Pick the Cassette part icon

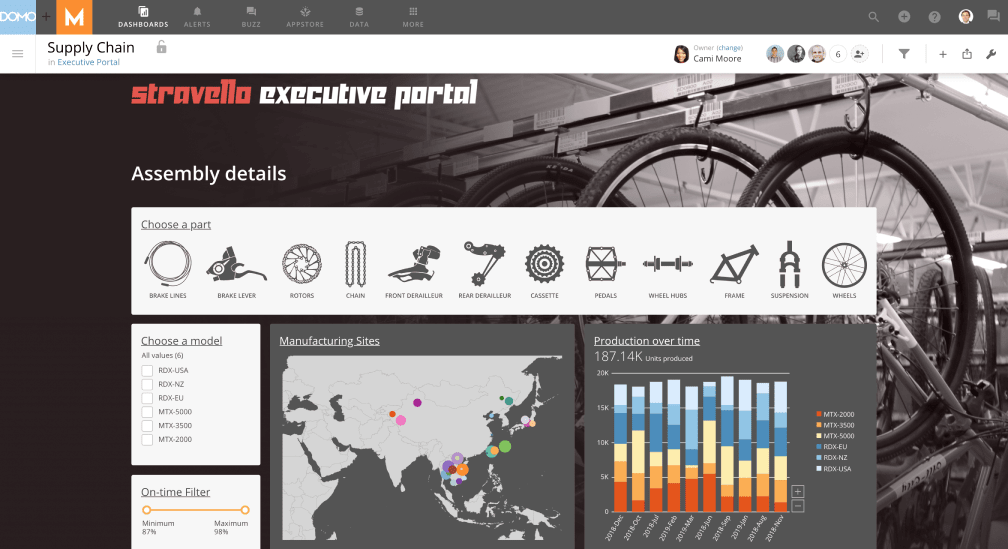(x=544, y=264)
